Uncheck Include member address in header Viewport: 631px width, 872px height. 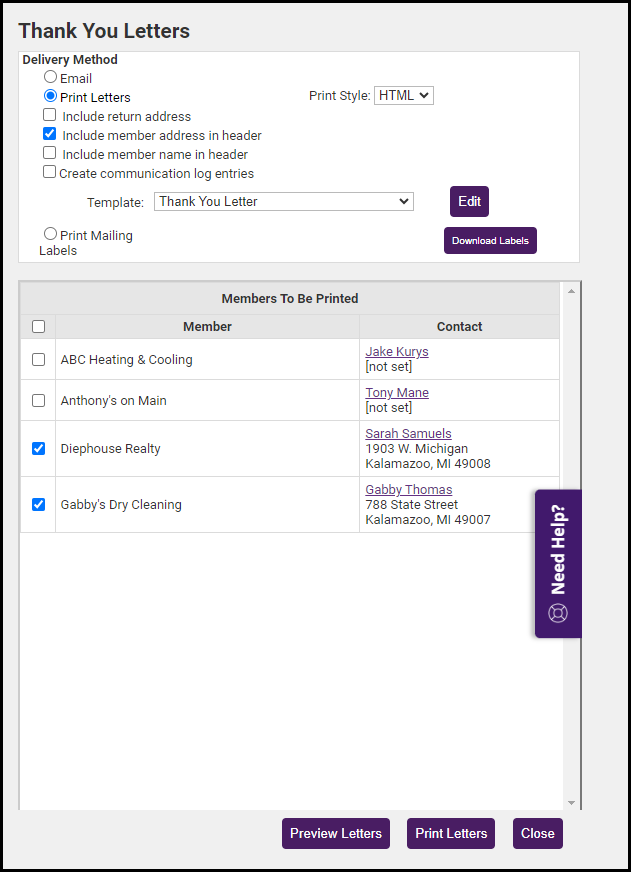[50, 135]
